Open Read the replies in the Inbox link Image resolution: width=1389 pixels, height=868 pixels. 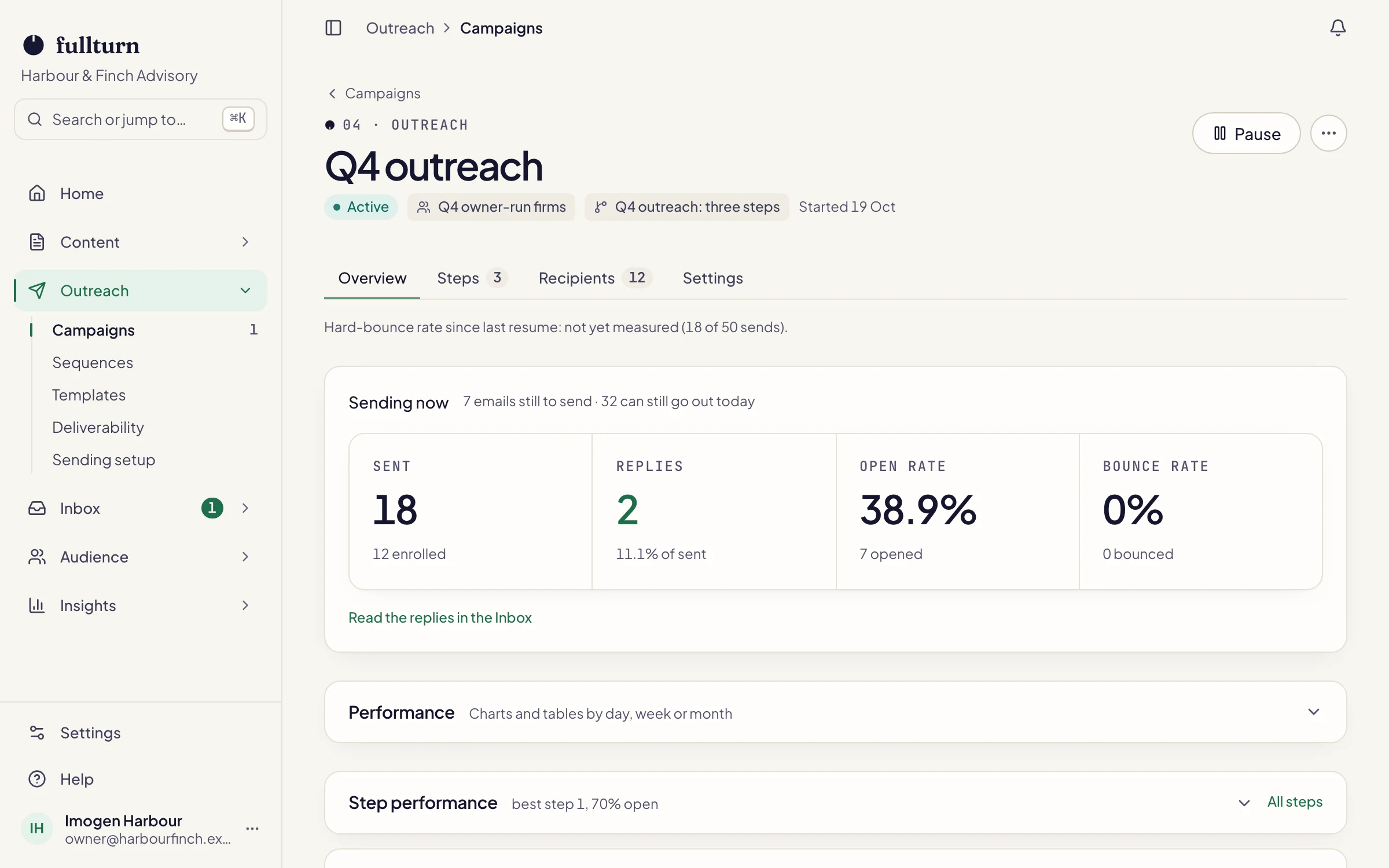coord(440,617)
